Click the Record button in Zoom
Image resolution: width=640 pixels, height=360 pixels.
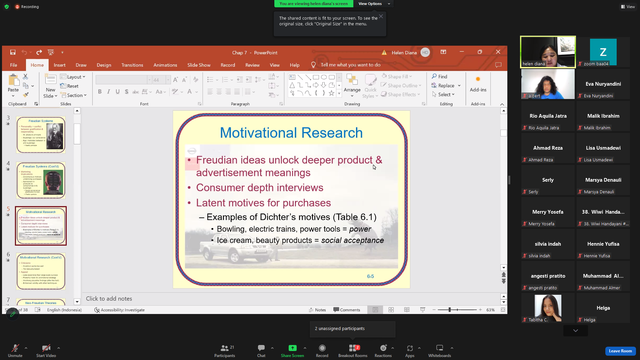322,350
